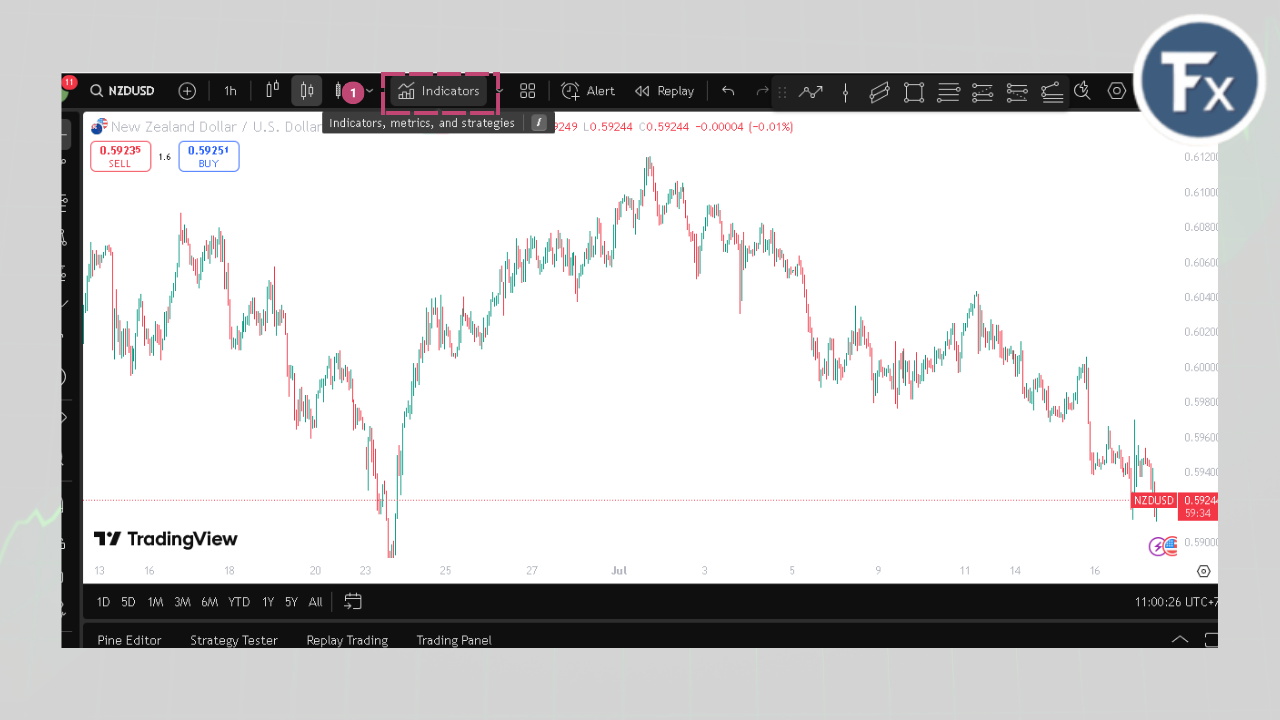Expand the indicator templates chevron
Viewport: 1280px width, 720px height.
(x=499, y=91)
